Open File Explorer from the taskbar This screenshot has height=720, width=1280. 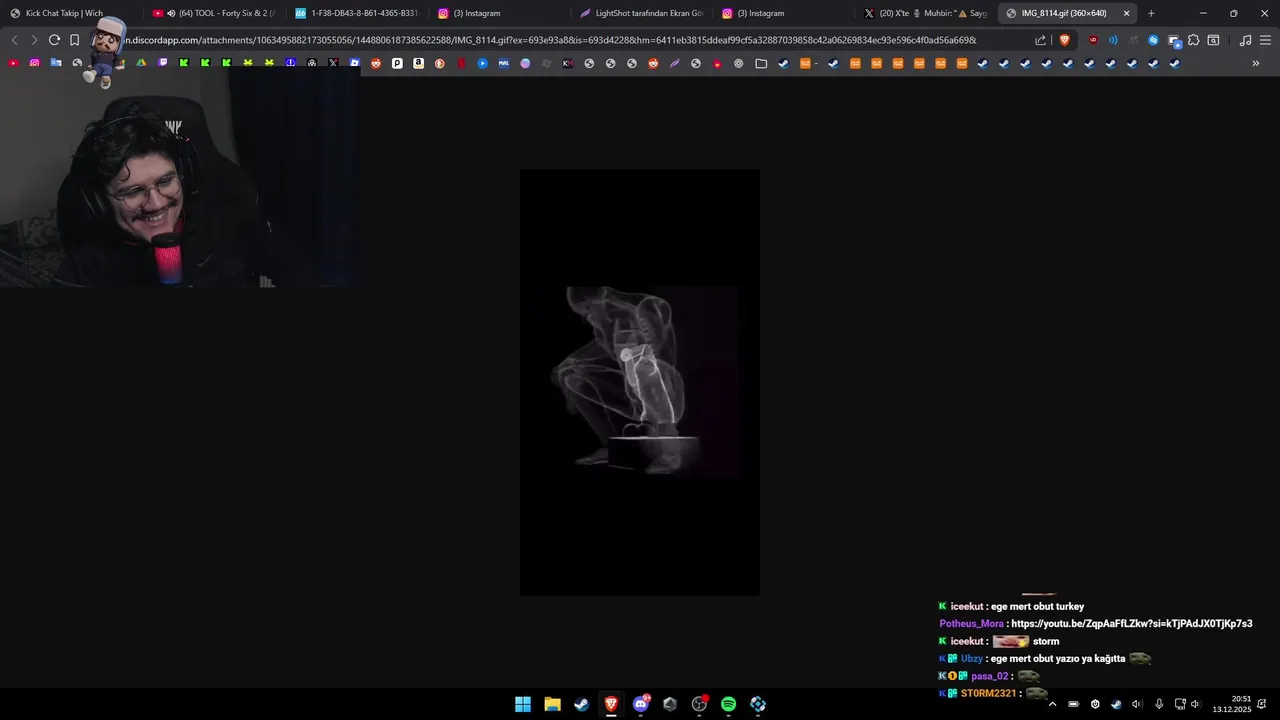[552, 704]
